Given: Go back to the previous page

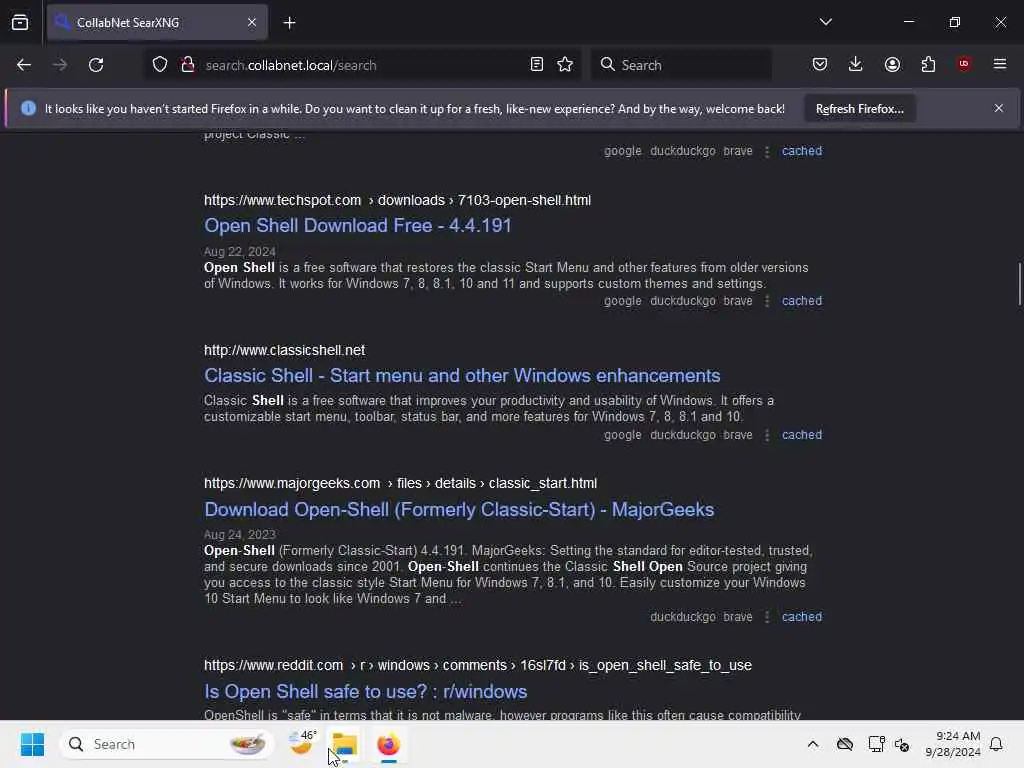Looking at the screenshot, I should pyautogui.click(x=24, y=65).
